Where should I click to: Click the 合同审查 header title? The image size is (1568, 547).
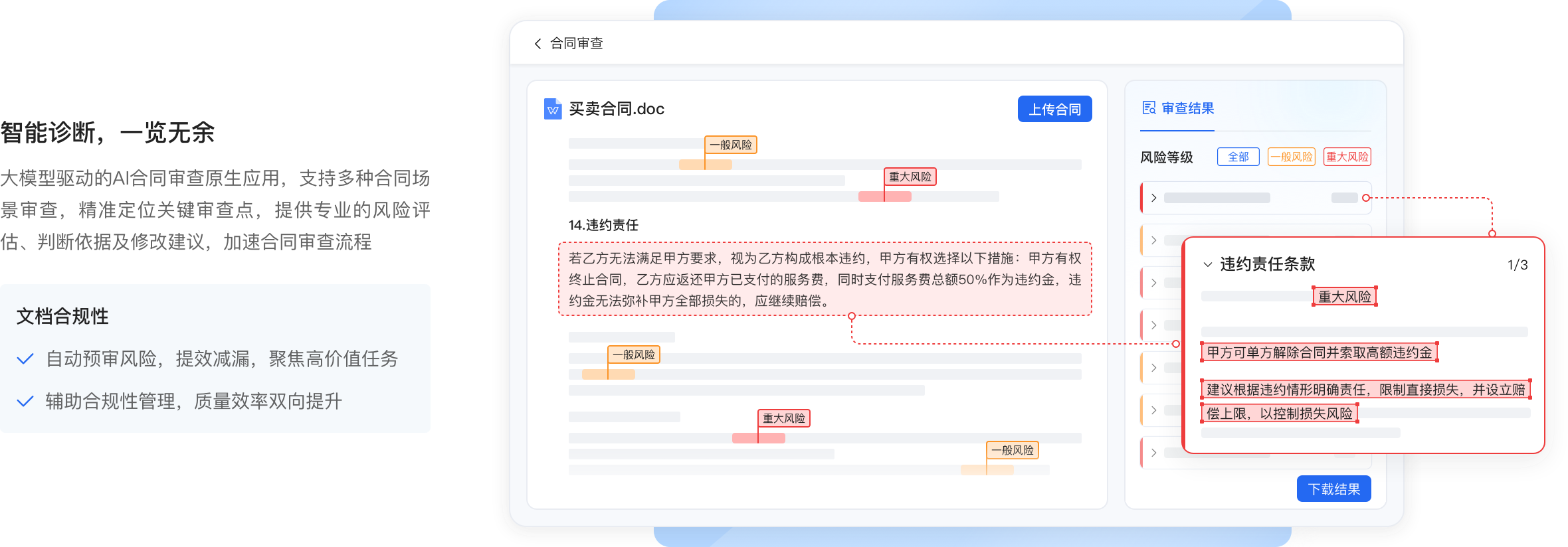[577, 44]
